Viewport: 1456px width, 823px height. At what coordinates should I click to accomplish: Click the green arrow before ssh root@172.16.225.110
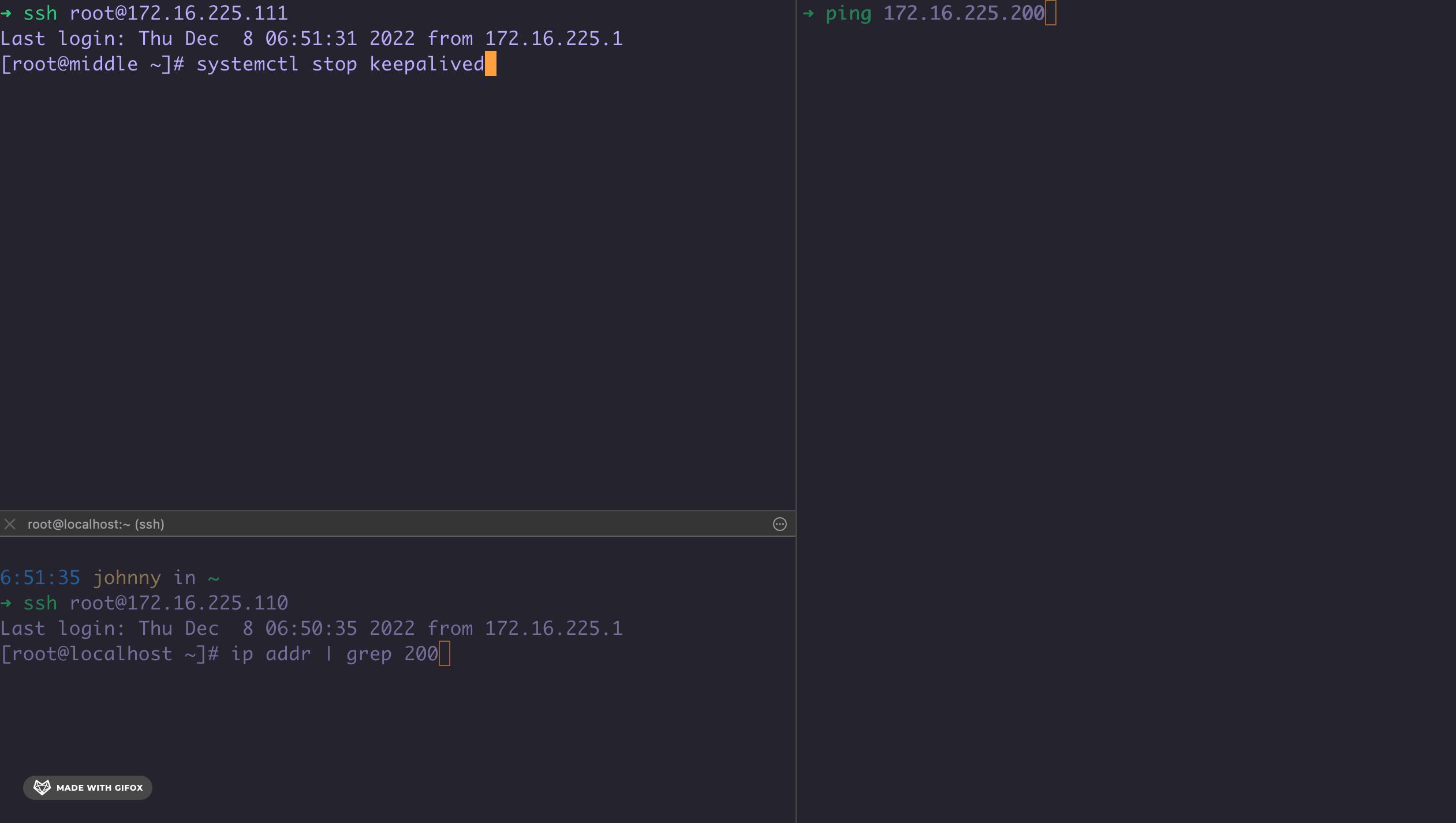coord(6,603)
